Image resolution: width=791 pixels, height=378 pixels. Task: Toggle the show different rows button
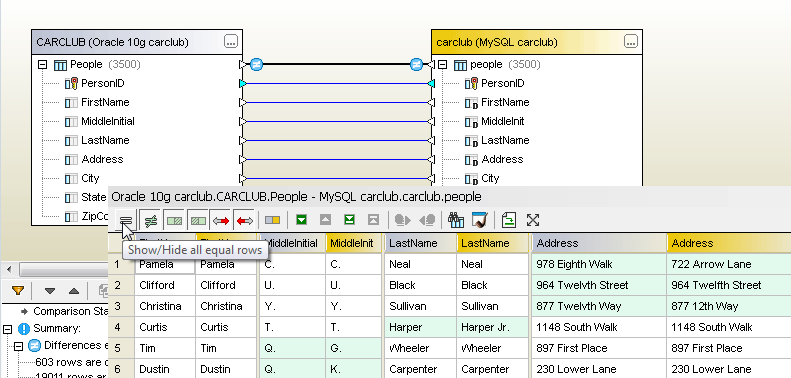point(150,221)
